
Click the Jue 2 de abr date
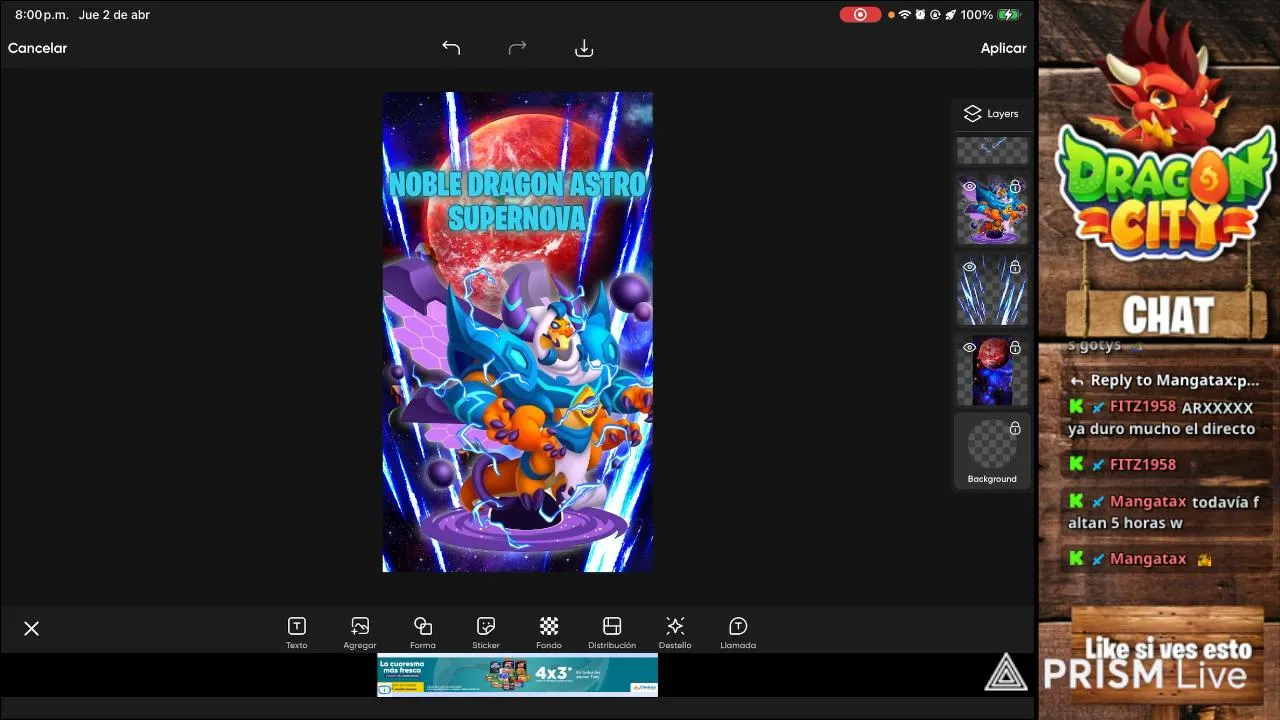(x=114, y=15)
